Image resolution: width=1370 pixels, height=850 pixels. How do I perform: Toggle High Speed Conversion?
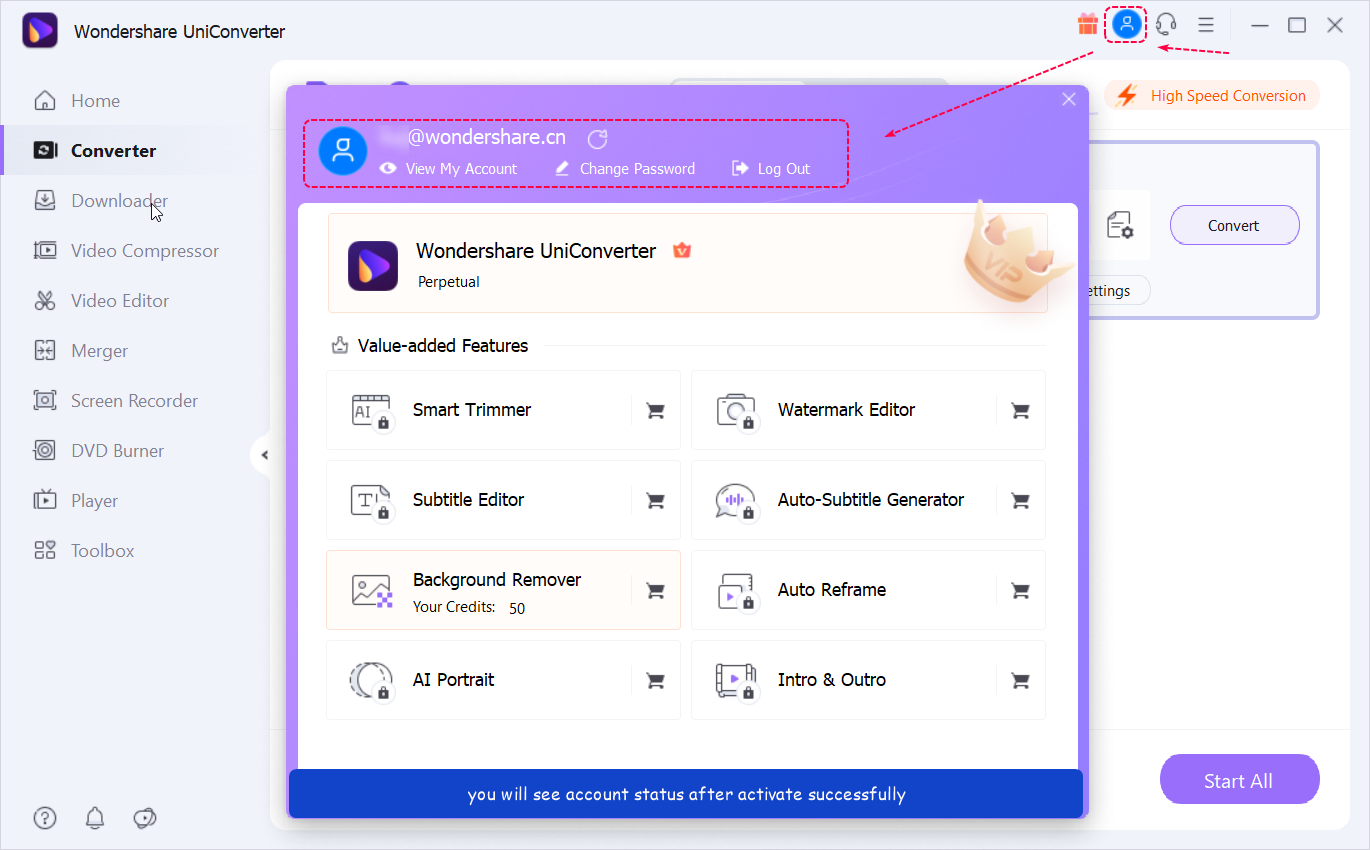pyautogui.click(x=1212, y=96)
